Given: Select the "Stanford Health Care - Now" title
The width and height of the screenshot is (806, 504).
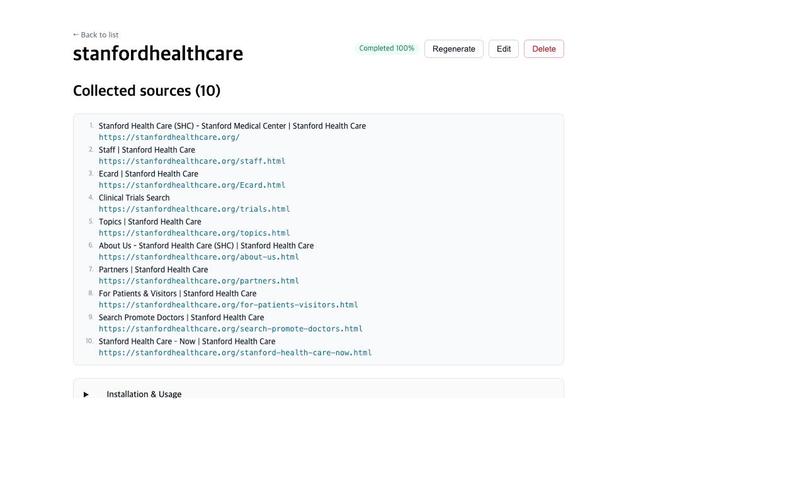Looking at the screenshot, I should (x=187, y=341).
